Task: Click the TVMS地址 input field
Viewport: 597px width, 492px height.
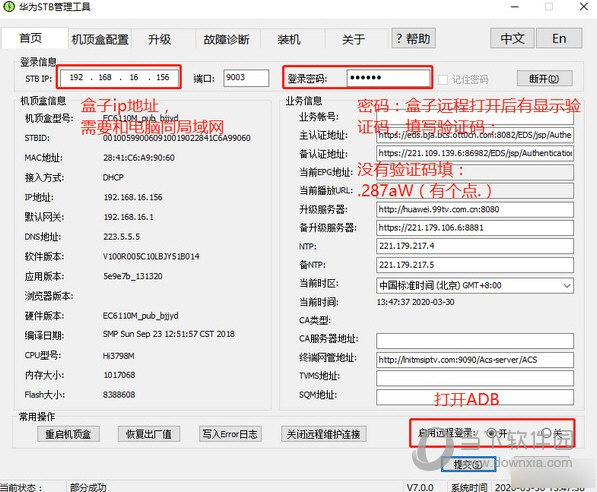Action: (x=475, y=378)
